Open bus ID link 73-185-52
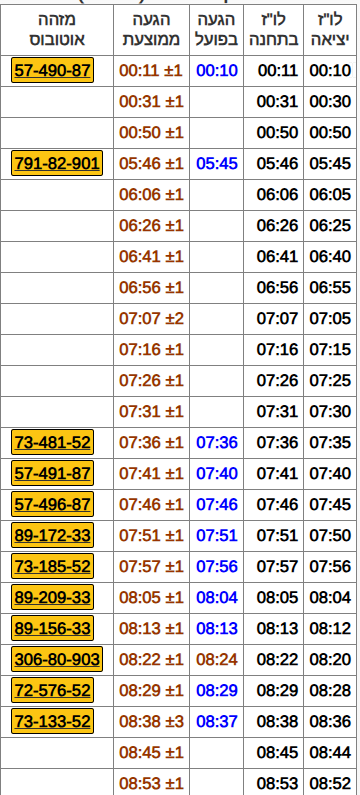Viewport: 360px width, 795px height. point(52,566)
